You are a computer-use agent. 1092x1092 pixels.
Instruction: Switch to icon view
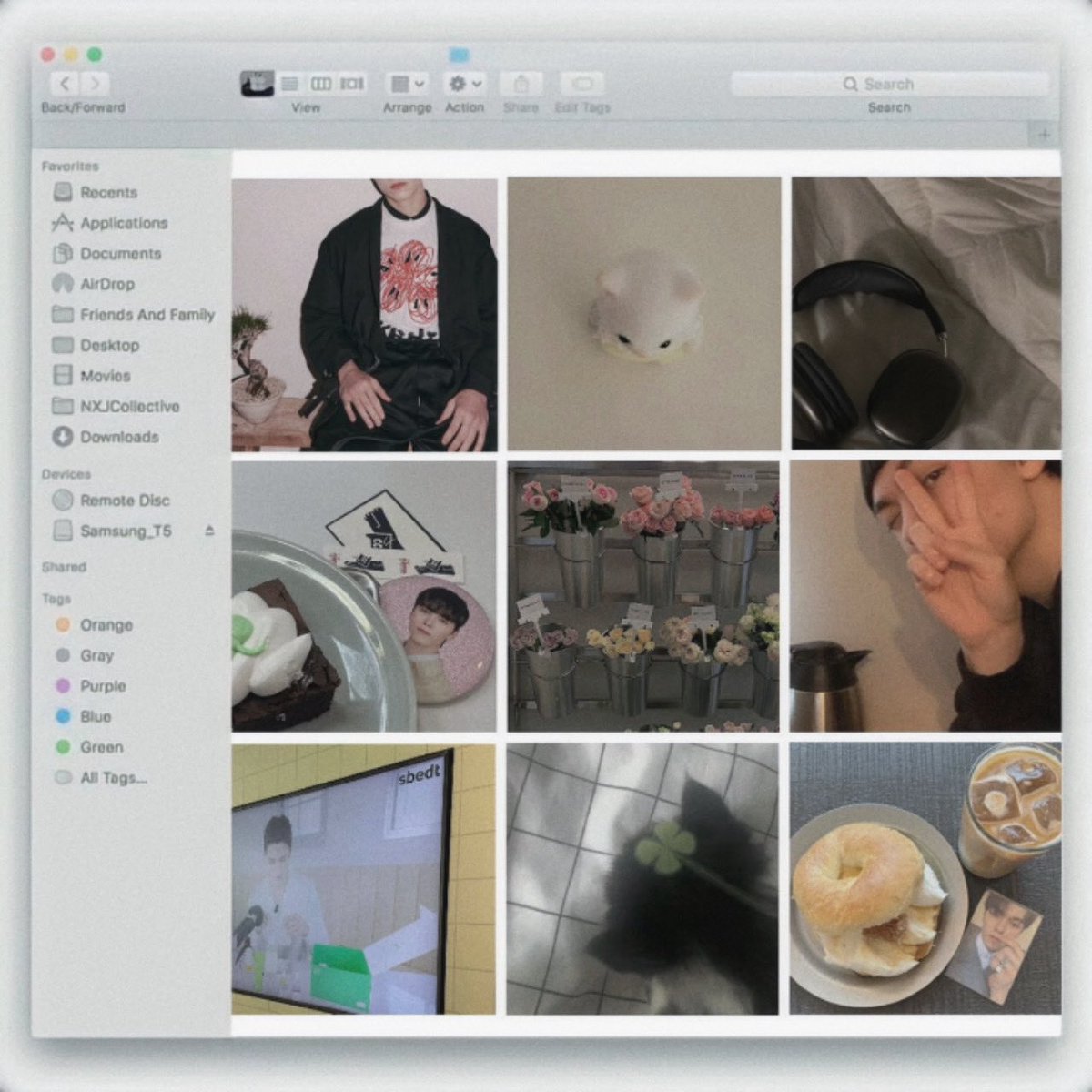[258, 84]
